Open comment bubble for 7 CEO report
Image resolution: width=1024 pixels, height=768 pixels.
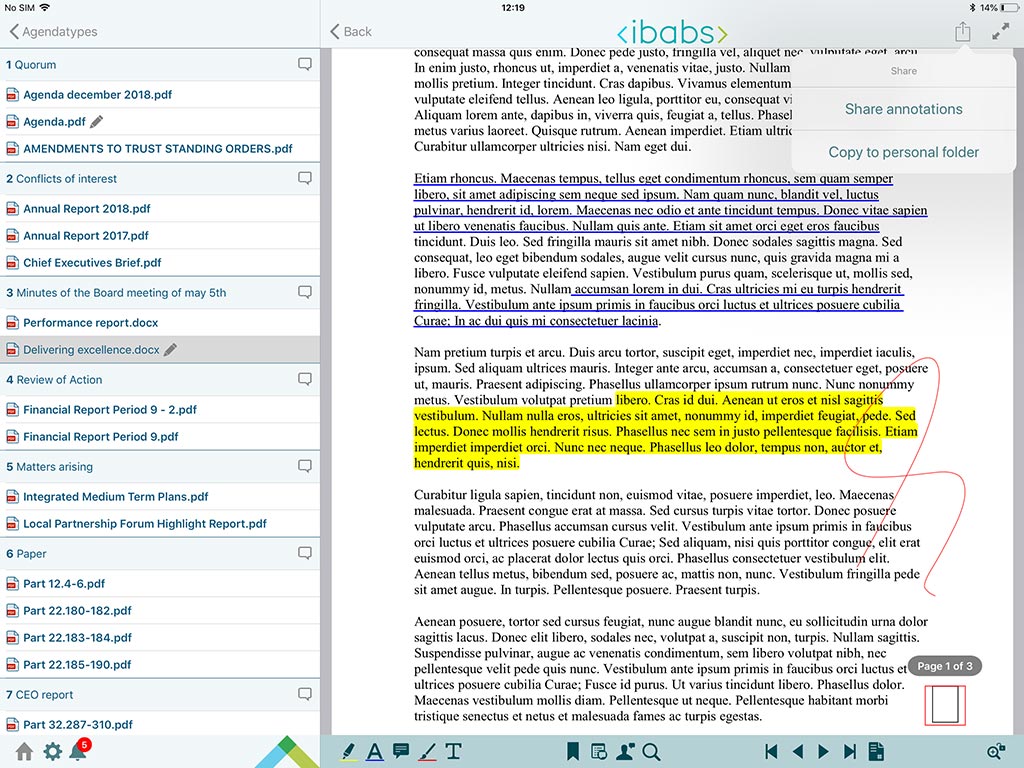[x=304, y=694]
